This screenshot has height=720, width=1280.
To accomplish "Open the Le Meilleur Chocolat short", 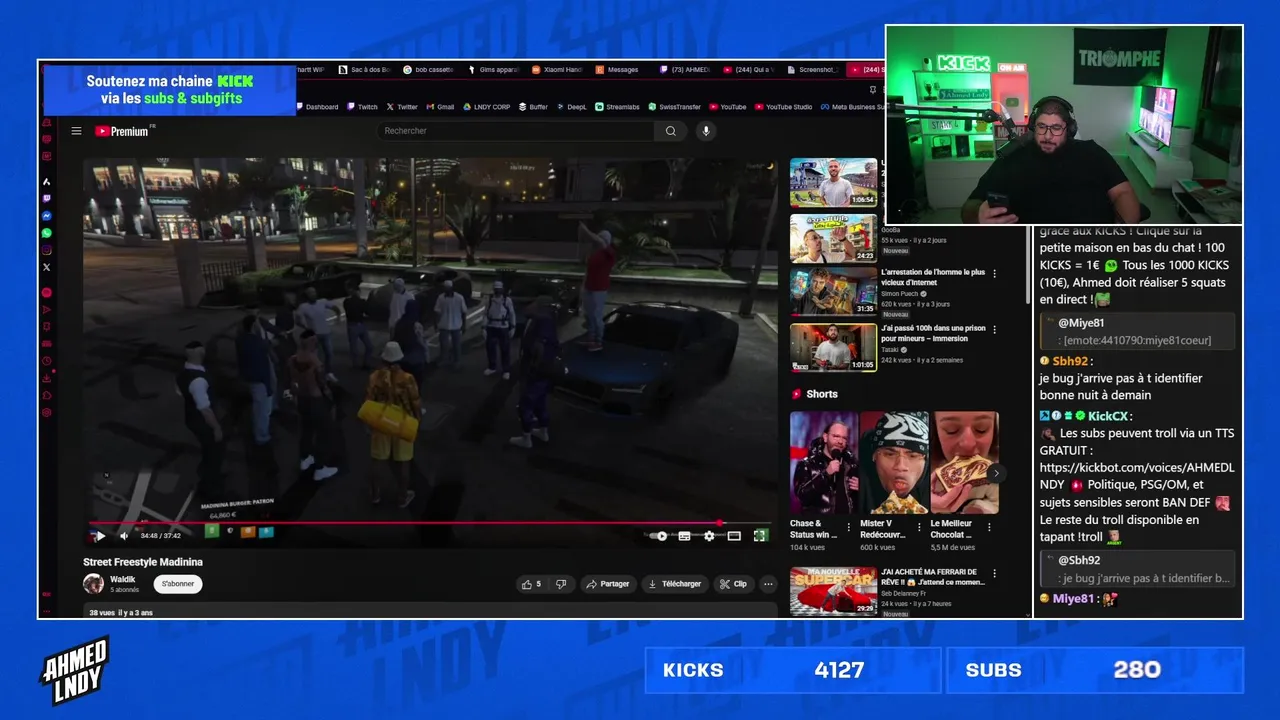I will point(965,463).
